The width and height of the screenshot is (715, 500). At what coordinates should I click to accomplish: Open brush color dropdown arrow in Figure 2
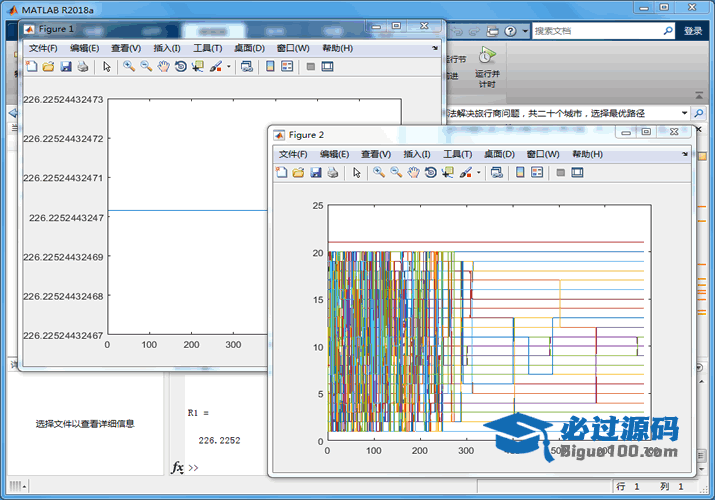coord(478,173)
